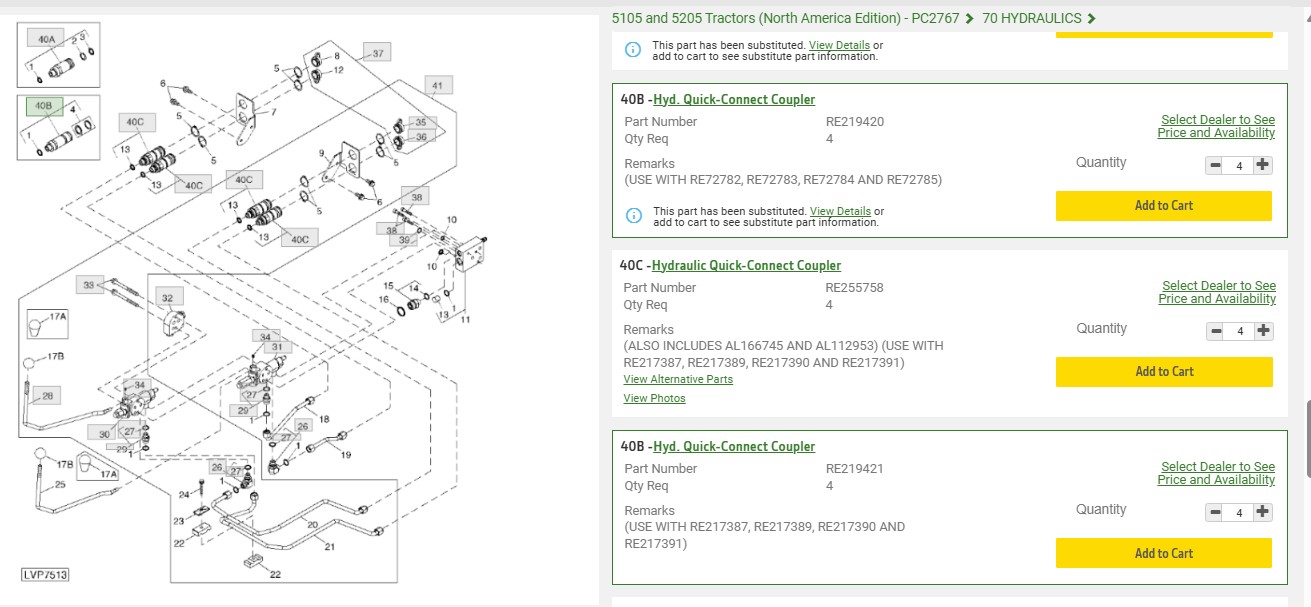Select callout 31 in diagram
The width and height of the screenshot is (1311, 607).
pos(277,347)
